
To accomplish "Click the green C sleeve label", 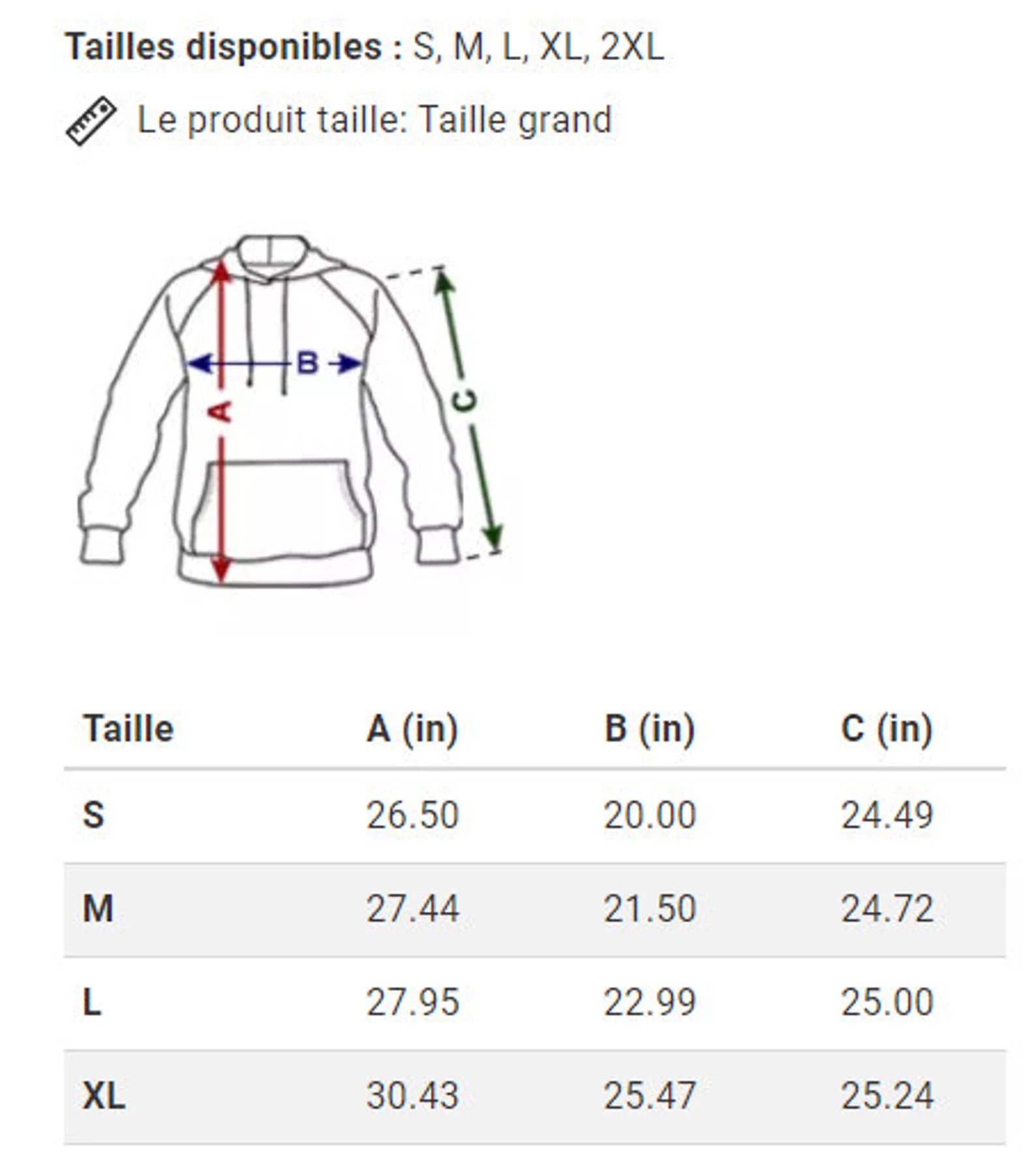I will (x=465, y=401).
